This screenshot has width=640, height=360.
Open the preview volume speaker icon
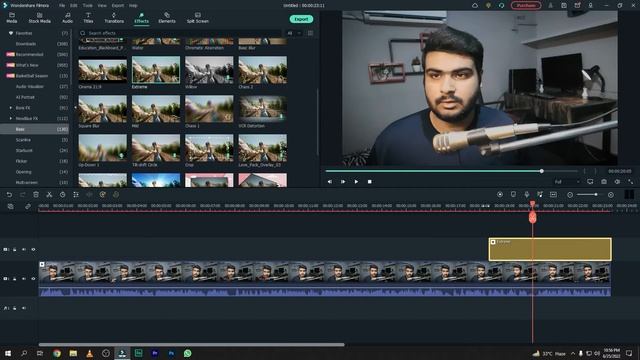617,182
